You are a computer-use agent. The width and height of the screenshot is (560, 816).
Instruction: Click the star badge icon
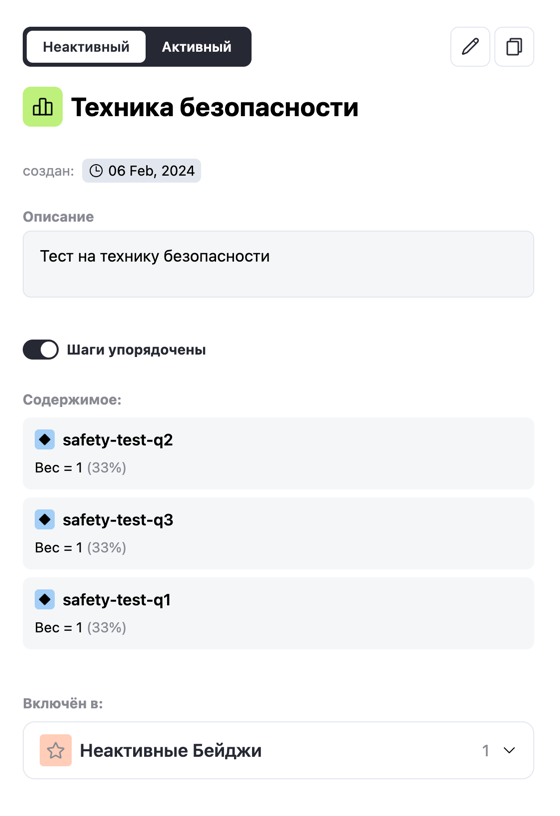(x=56, y=750)
